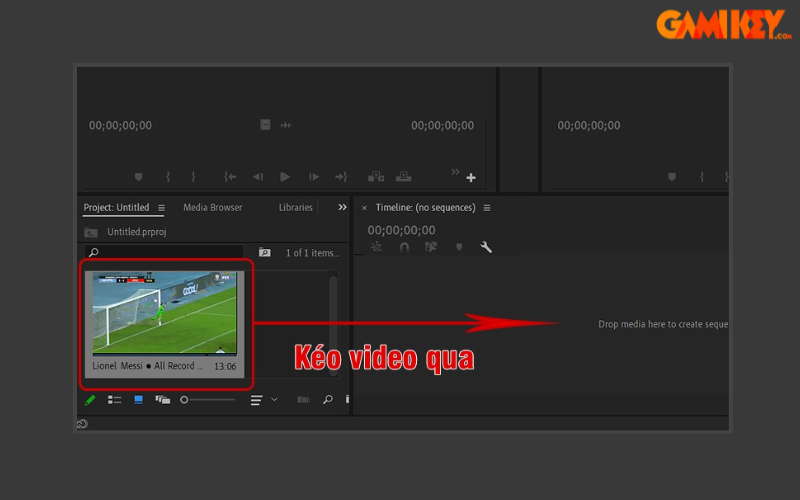Expand the Source monitor transport overflow chevrons
Screen dimensions: 800x500
[455, 171]
